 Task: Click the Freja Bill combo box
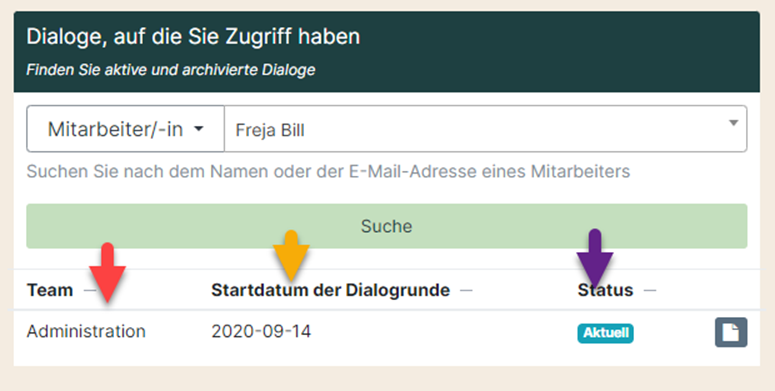485,129
